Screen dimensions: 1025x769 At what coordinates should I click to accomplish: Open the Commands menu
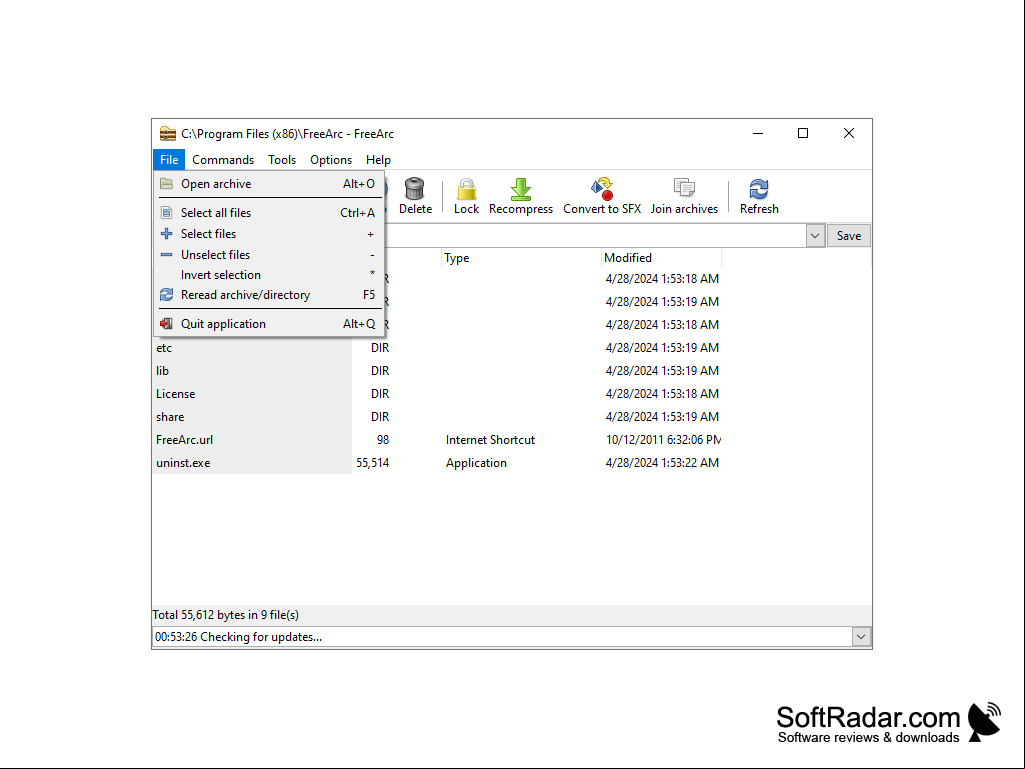223,160
